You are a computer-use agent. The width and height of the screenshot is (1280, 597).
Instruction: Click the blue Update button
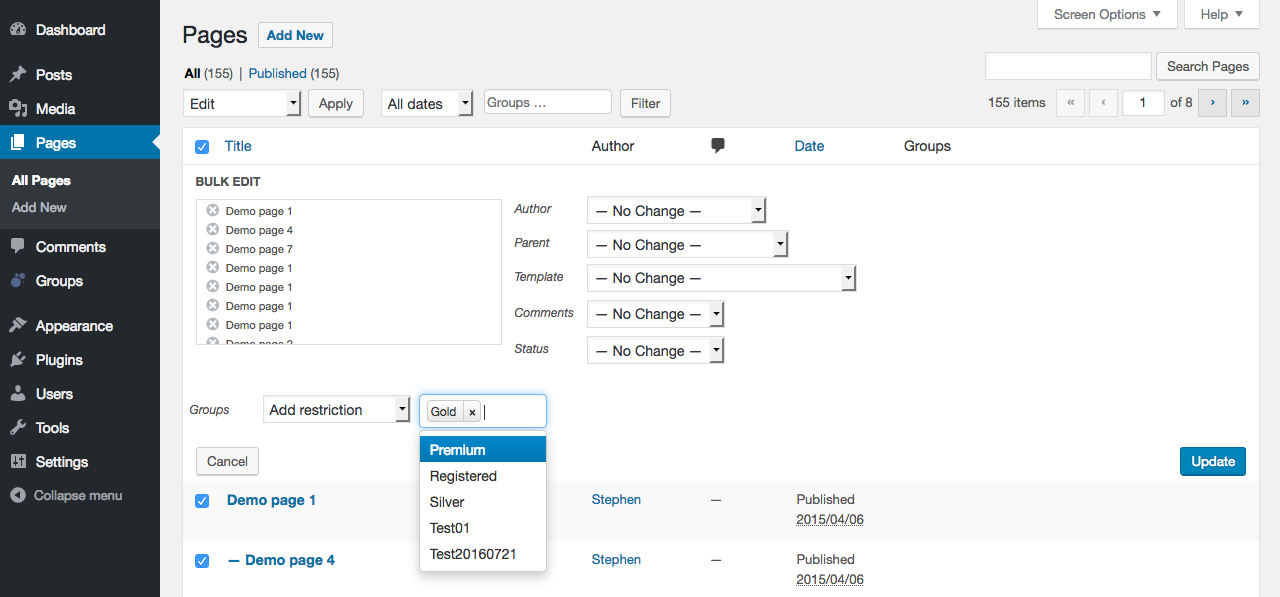coord(1213,461)
